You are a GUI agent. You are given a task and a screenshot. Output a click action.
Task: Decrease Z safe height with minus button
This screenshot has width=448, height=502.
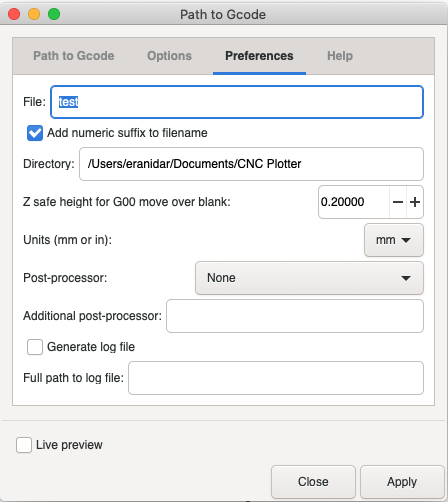pyautogui.click(x=398, y=202)
